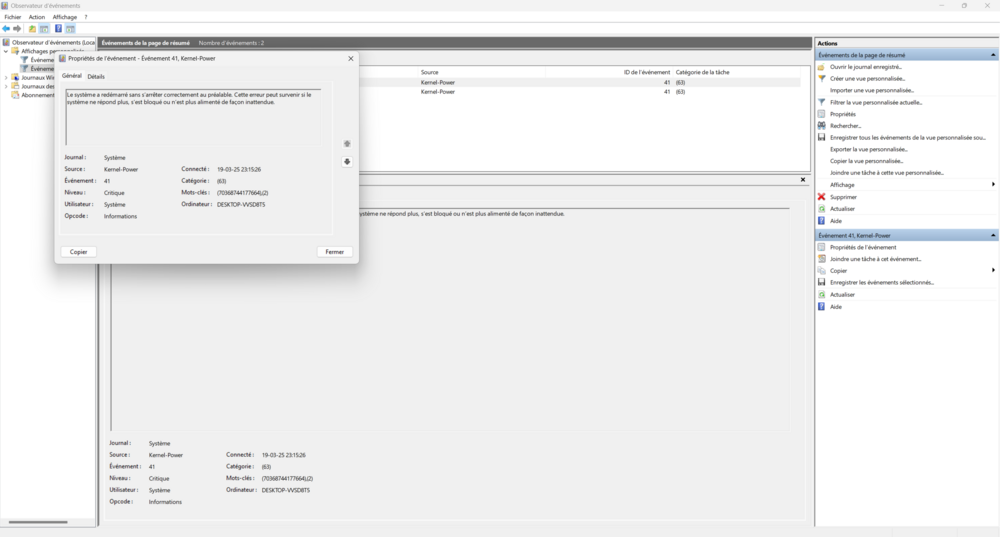Expand the Journaux Windows tree node

tap(6, 77)
